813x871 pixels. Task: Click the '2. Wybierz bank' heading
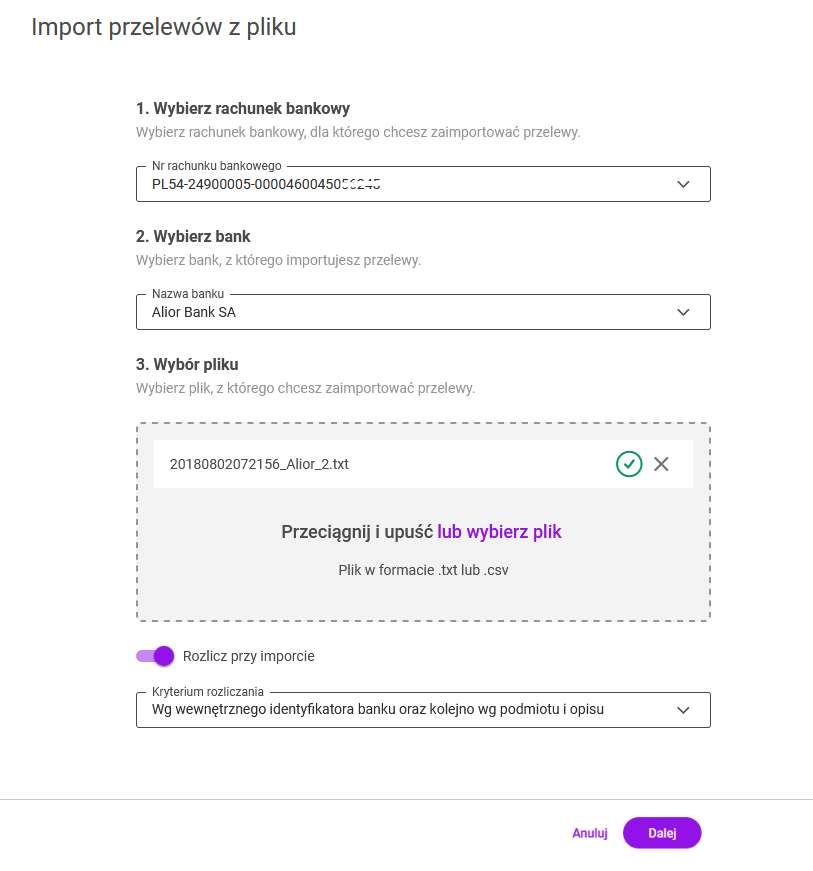(x=193, y=237)
